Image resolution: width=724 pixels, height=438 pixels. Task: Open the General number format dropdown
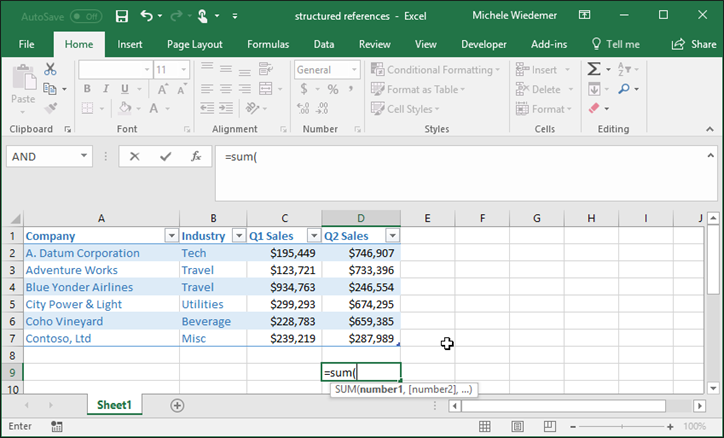pyautogui.click(x=354, y=70)
